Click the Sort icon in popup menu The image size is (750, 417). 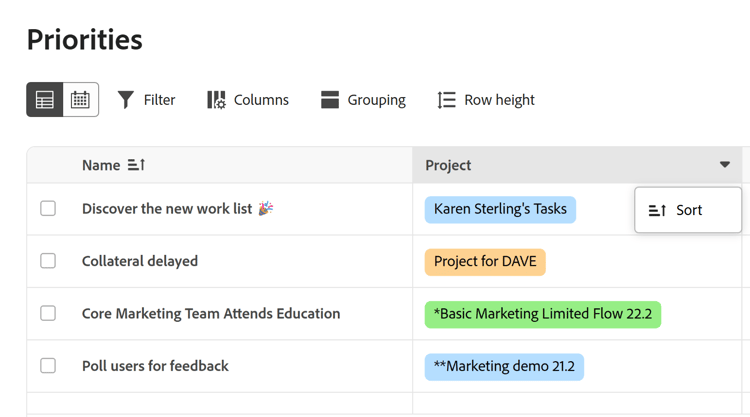coord(657,210)
